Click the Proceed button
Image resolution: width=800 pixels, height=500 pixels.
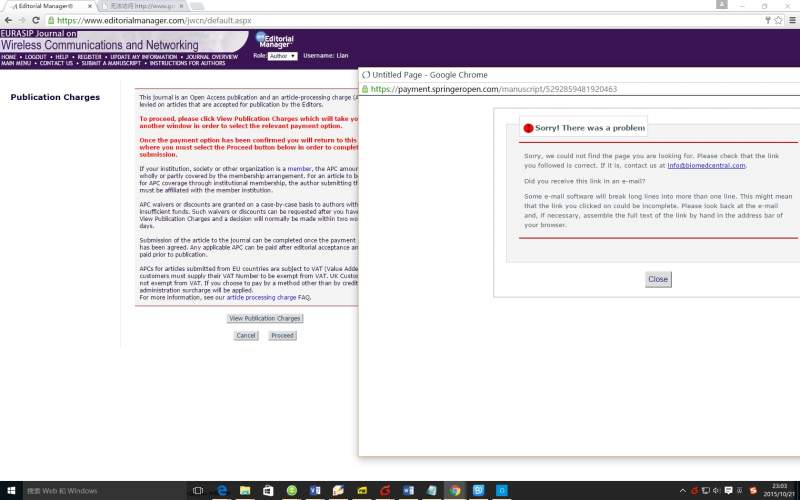click(x=282, y=336)
